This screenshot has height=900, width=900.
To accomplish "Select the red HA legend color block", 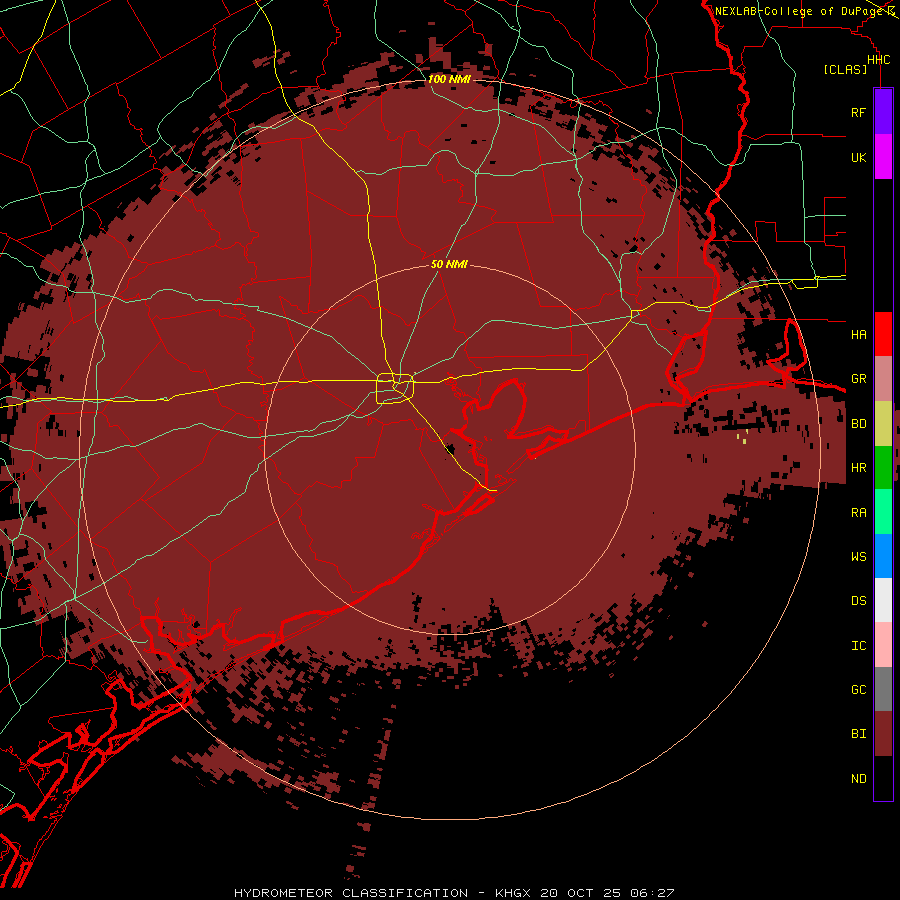I will (x=883, y=334).
